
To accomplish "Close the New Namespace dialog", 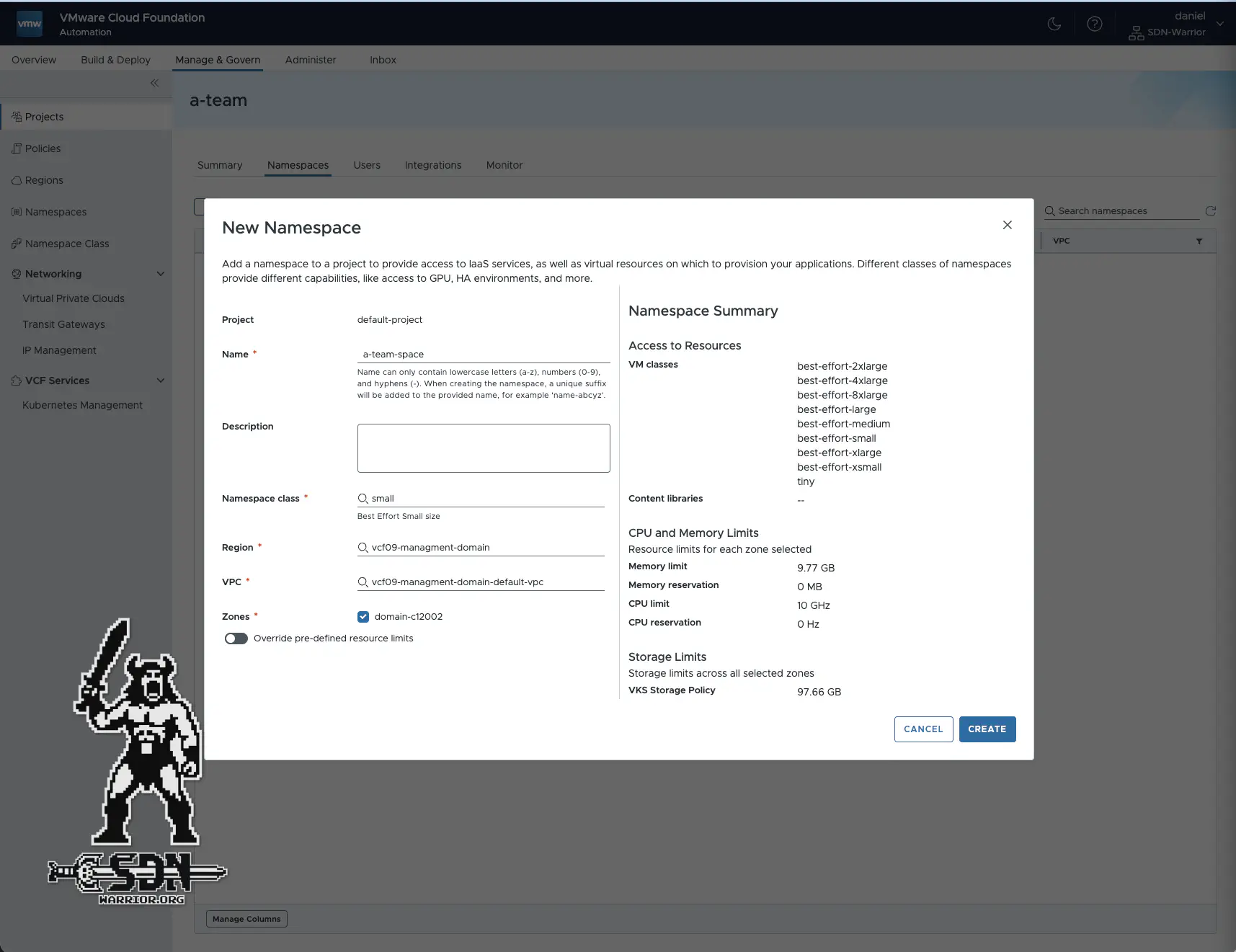I will pos(1007,225).
